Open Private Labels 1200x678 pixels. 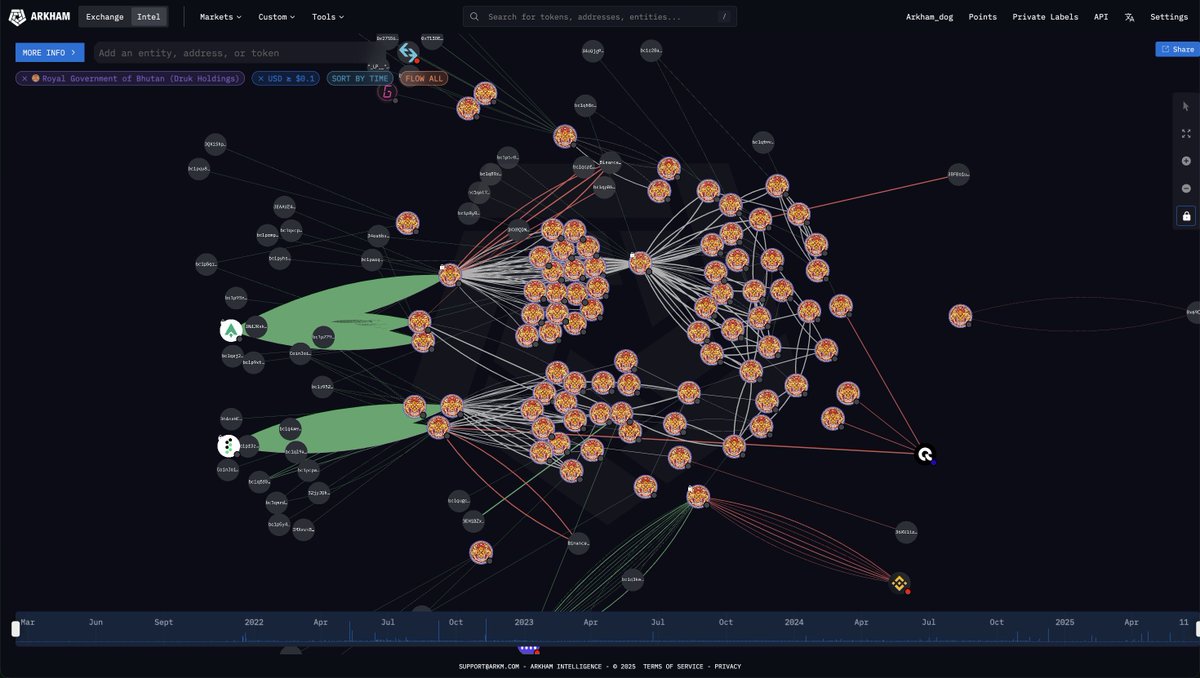point(1045,17)
